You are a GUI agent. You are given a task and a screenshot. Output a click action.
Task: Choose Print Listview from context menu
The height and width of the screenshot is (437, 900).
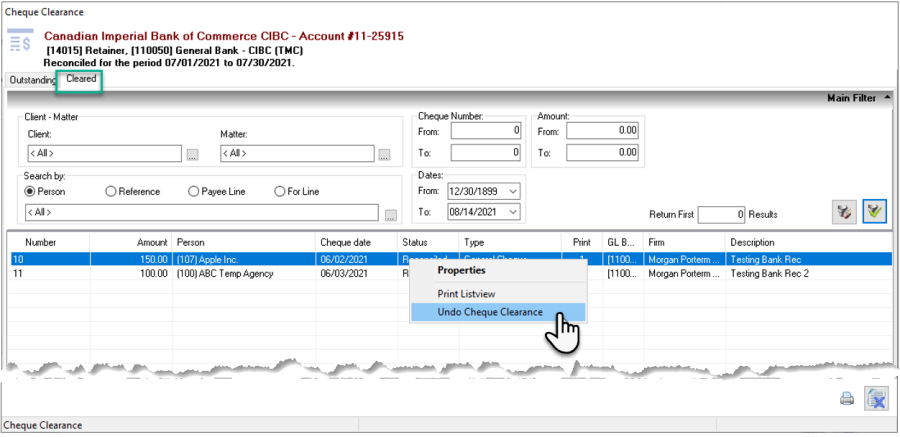(x=466, y=294)
